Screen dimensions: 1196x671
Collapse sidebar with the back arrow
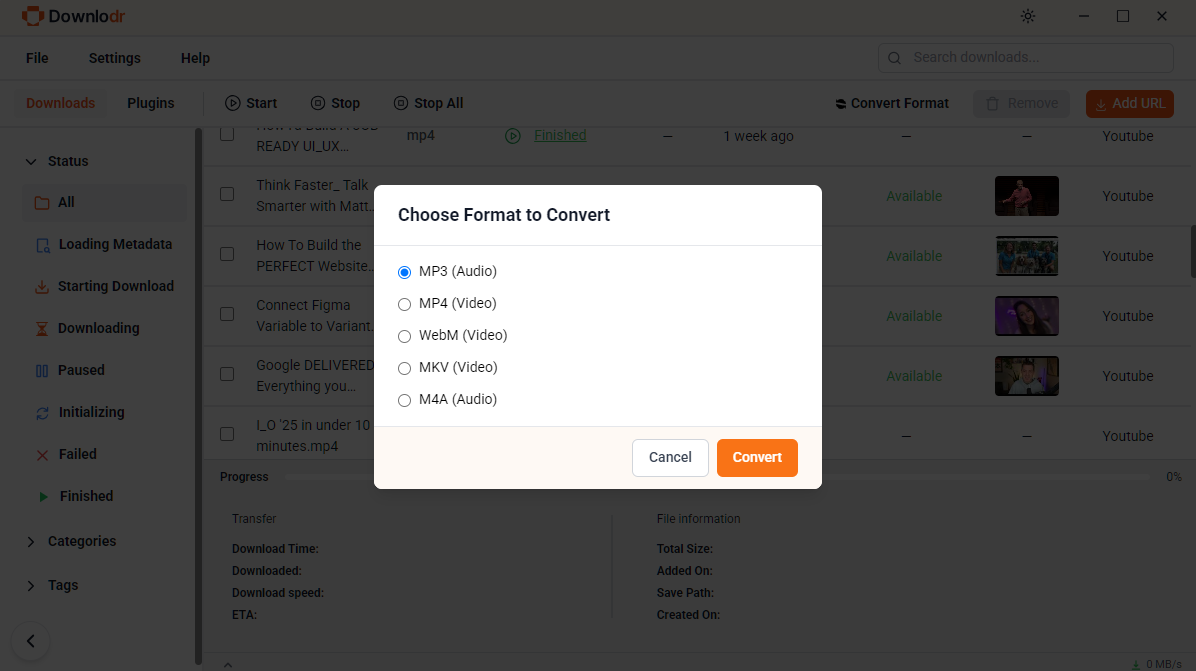point(31,641)
